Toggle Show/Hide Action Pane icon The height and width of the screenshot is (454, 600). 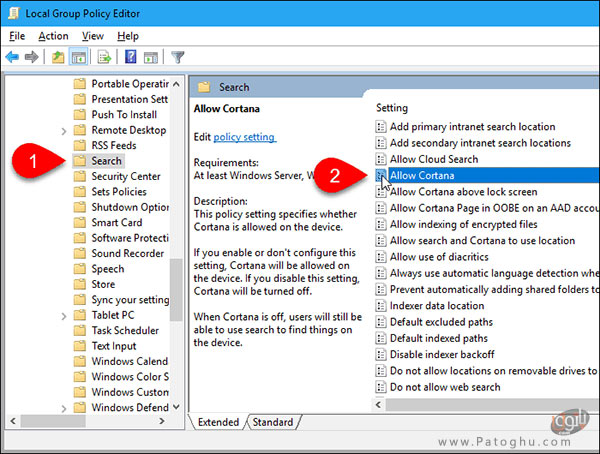(151, 57)
